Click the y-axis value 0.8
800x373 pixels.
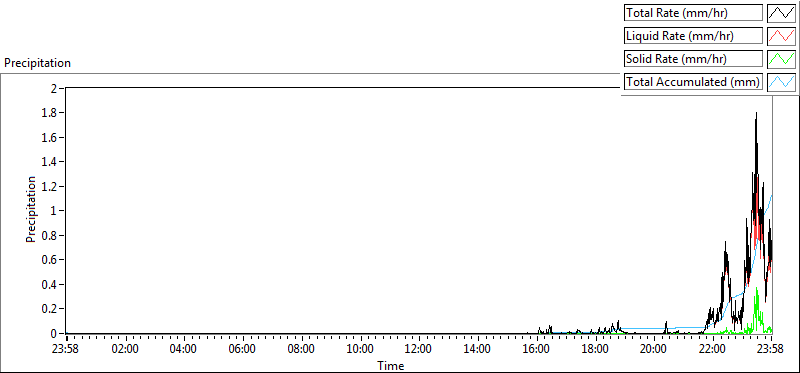click(49, 235)
